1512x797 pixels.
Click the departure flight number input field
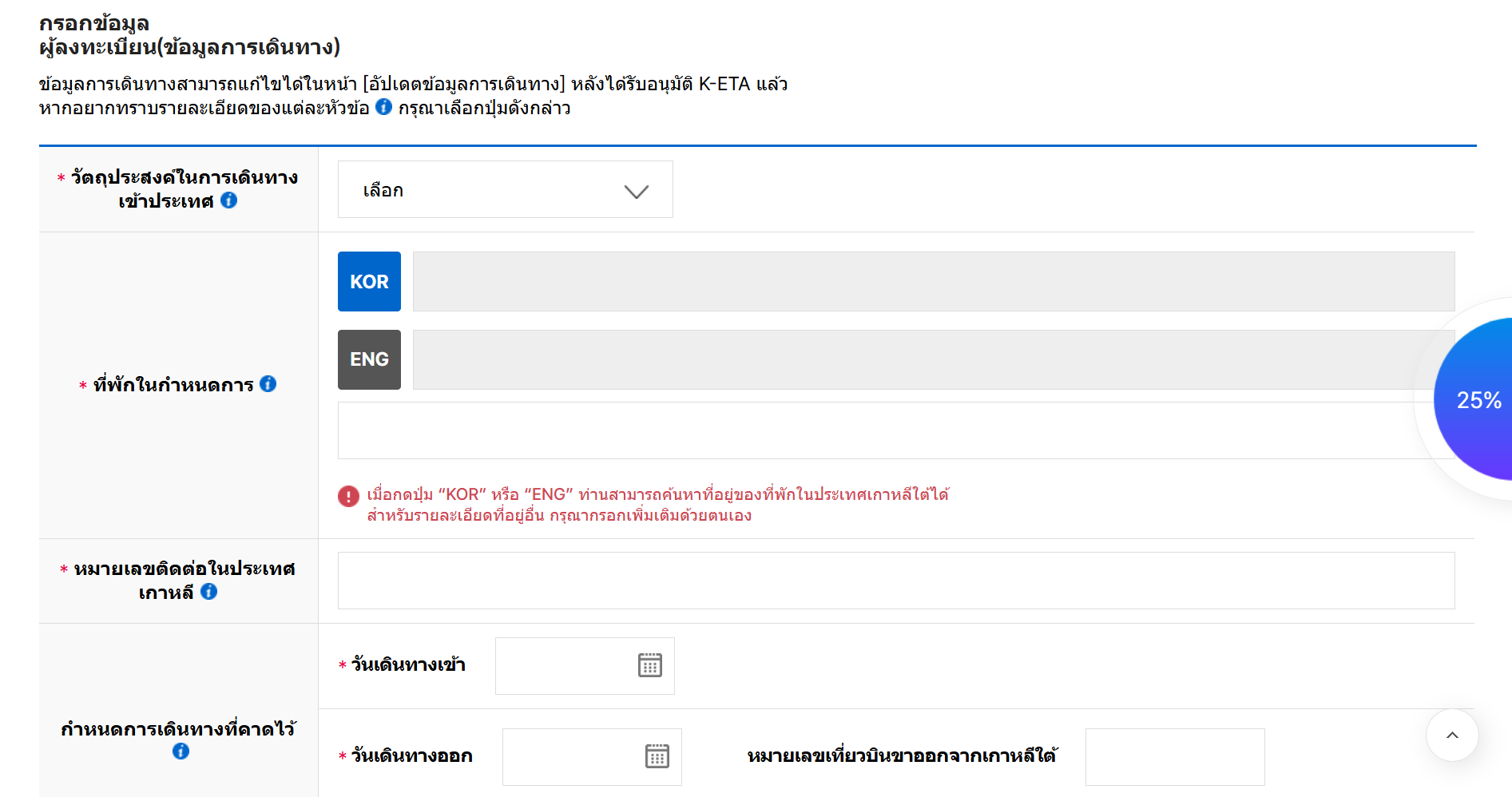pyautogui.click(x=1174, y=756)
